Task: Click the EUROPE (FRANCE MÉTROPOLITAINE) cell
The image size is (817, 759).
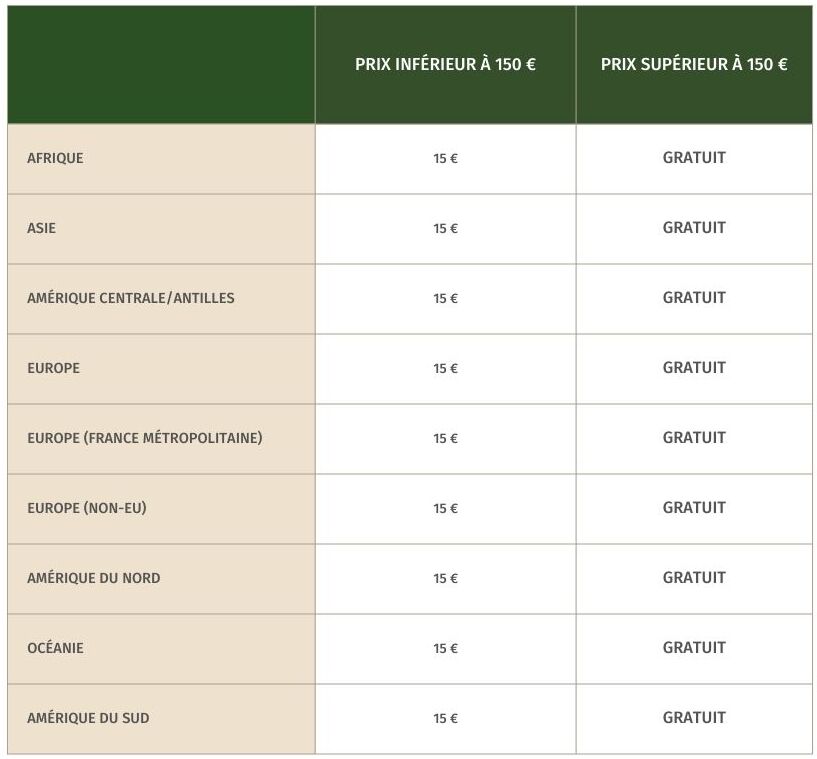Action: pos(161,439)
